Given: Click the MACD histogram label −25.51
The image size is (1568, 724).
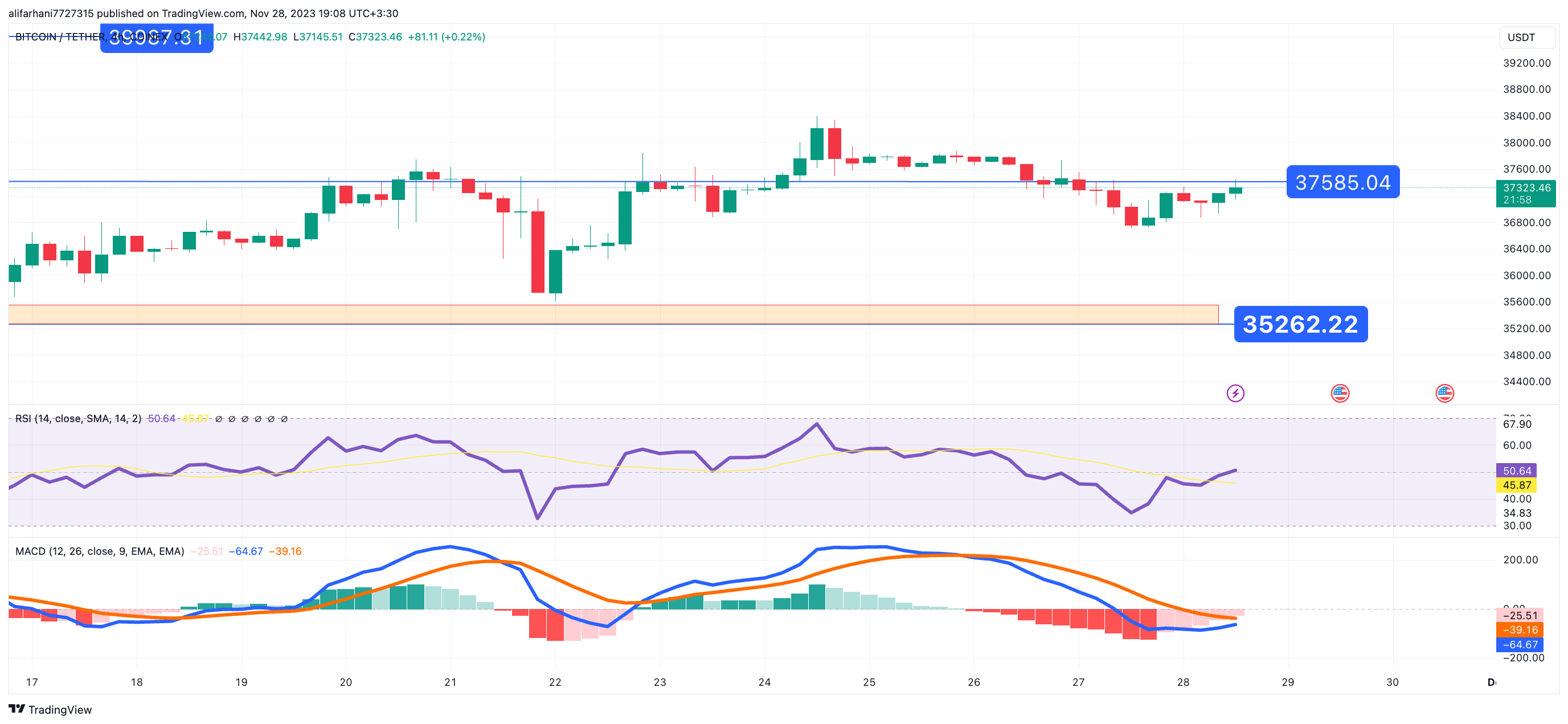Looking at the screenshot, I should [x=1520, y=616].
